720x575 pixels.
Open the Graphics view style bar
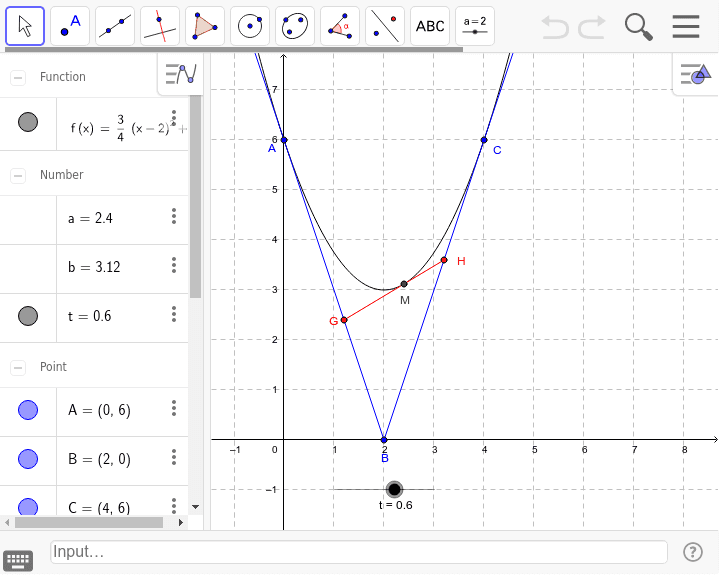click(695, 74)
